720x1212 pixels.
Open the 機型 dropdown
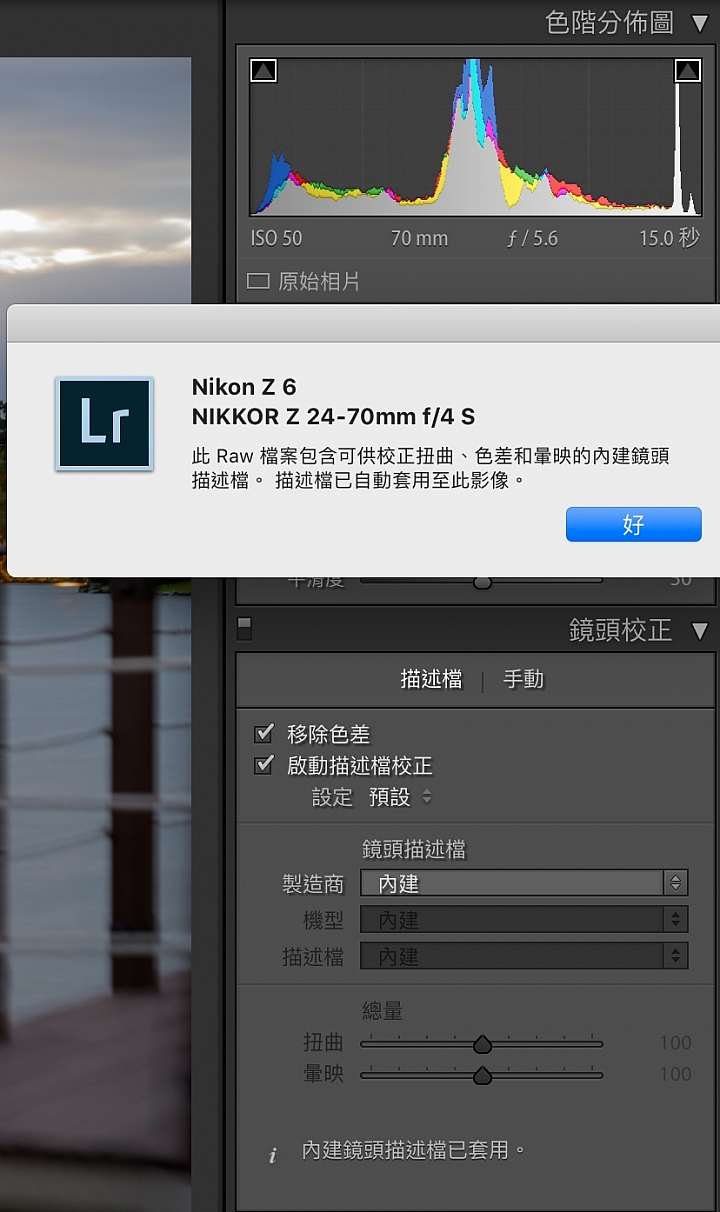[x=524, y=920]
